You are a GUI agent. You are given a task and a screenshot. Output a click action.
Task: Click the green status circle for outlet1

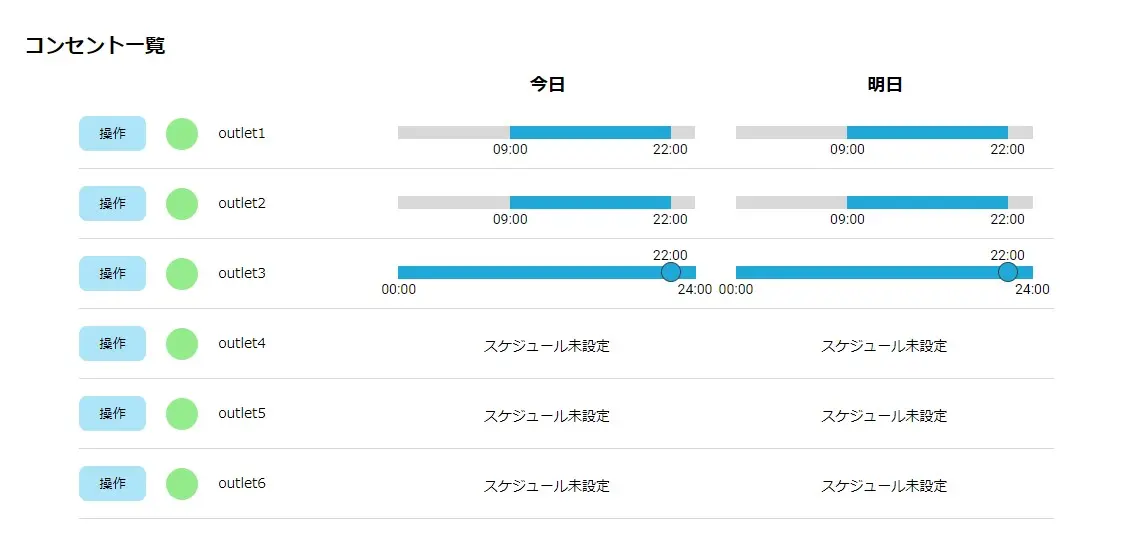pos(181,134)
